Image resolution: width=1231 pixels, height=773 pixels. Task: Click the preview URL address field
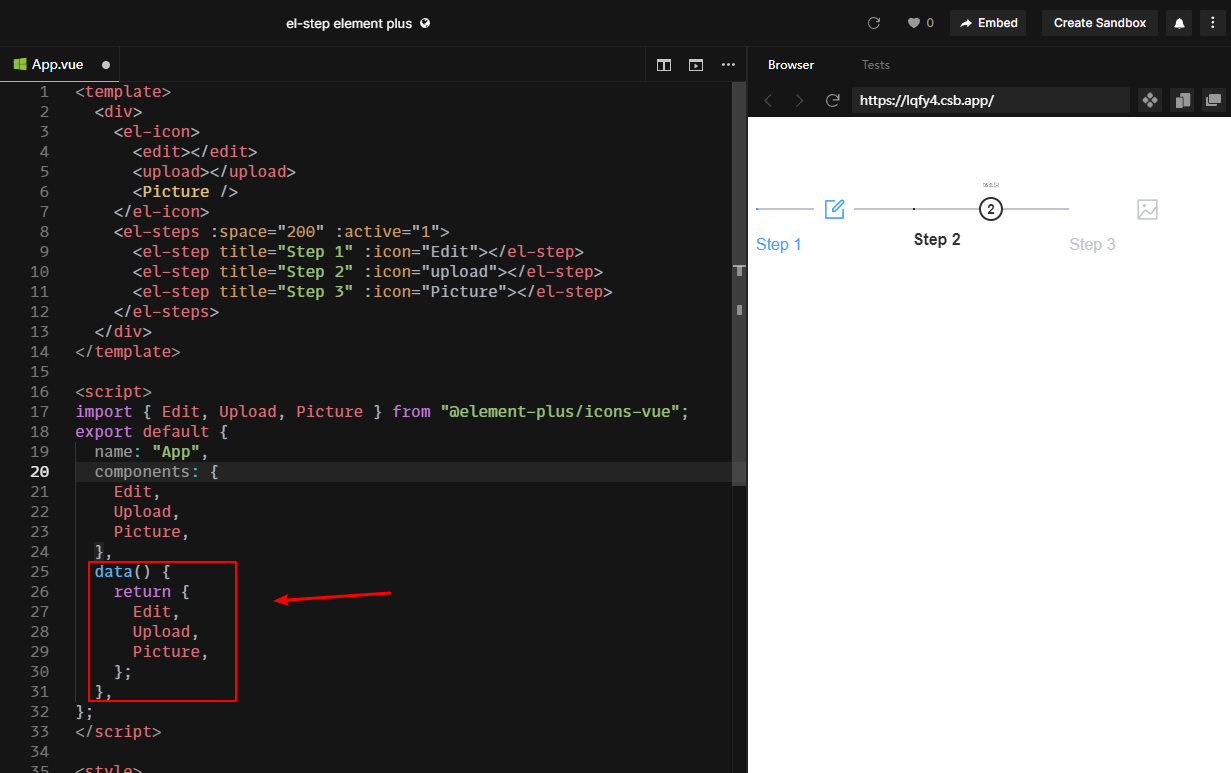(x=990, y=100)
